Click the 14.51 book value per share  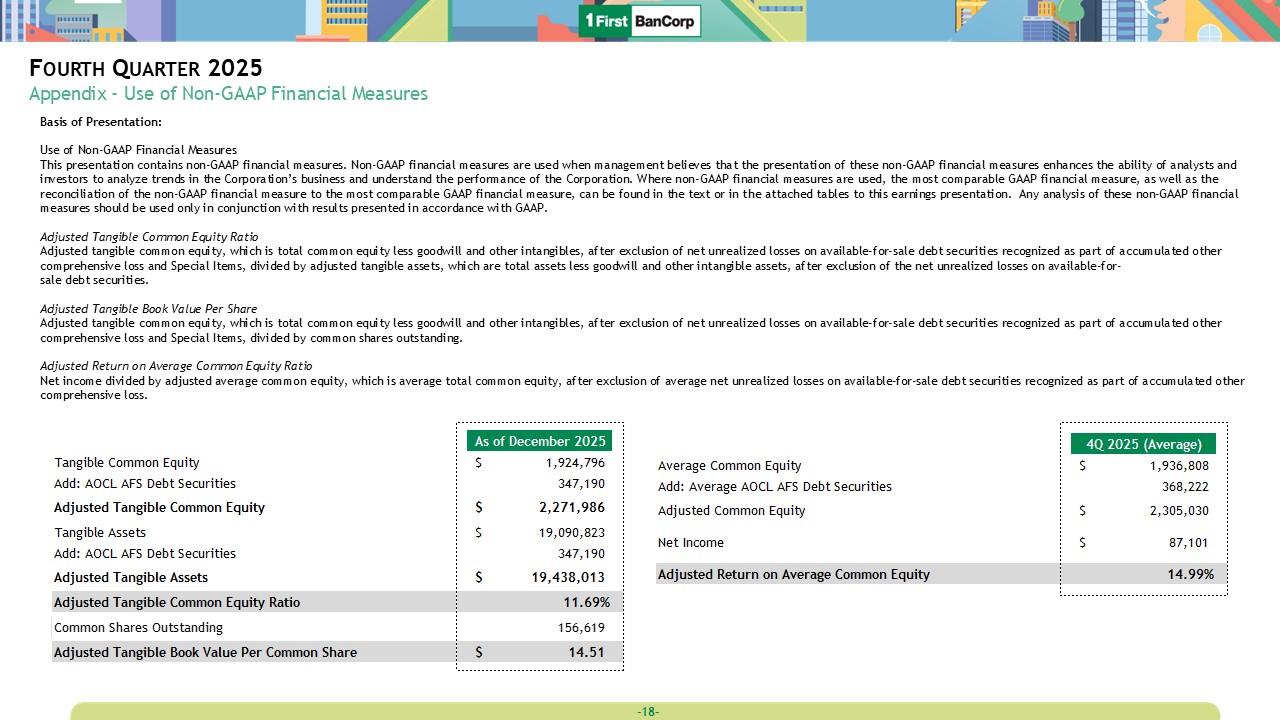(585, 652)
